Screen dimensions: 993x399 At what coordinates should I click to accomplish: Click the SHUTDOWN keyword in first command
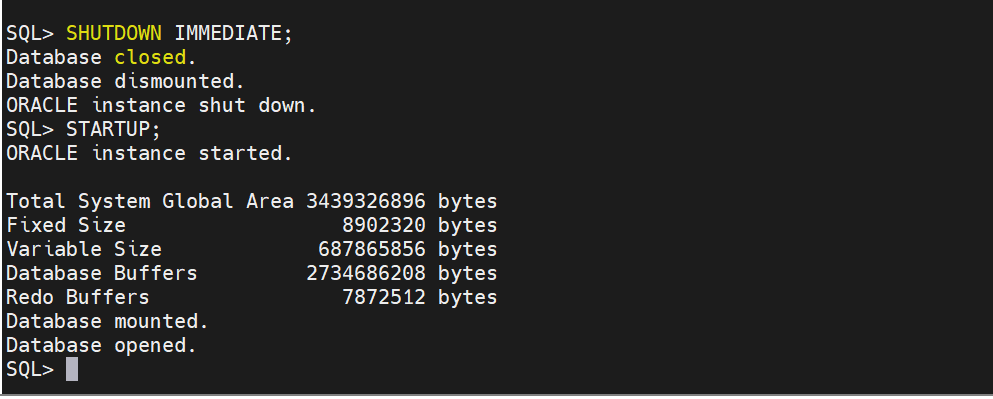[x=114, y=33]
